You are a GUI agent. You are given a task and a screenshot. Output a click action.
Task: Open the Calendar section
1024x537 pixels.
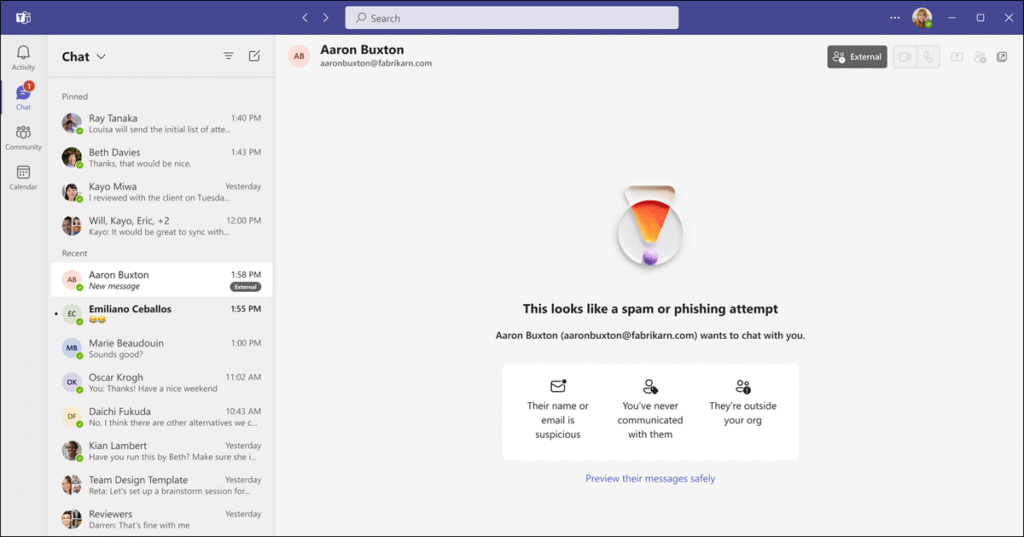tap(23, 178)
